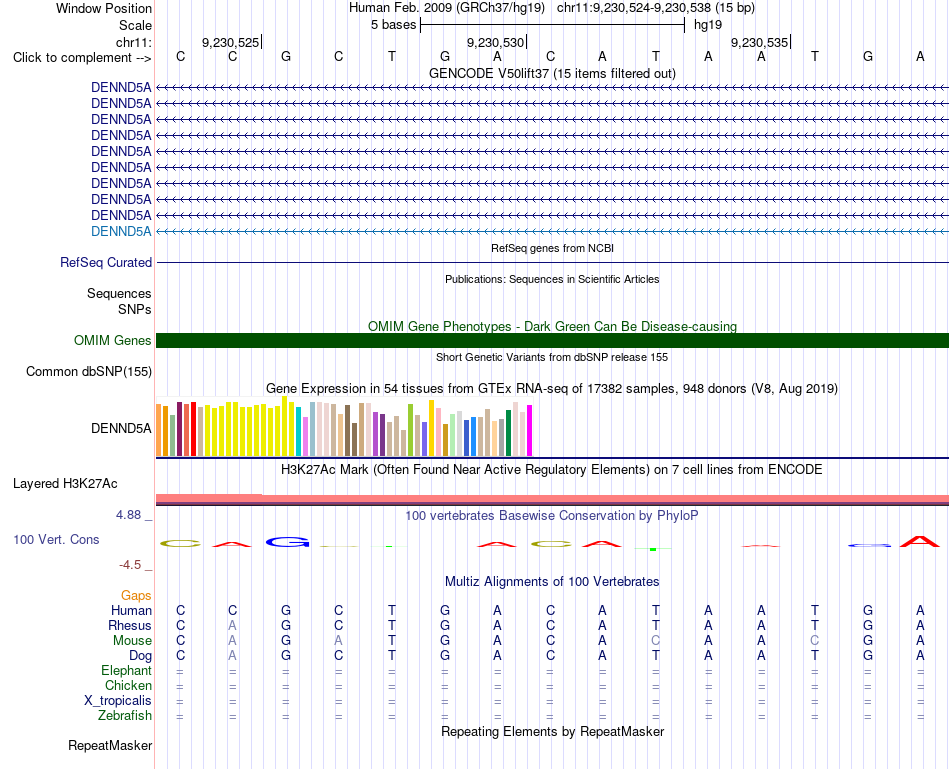Click the magenta last GTEx expression bar

click(530, 430)
